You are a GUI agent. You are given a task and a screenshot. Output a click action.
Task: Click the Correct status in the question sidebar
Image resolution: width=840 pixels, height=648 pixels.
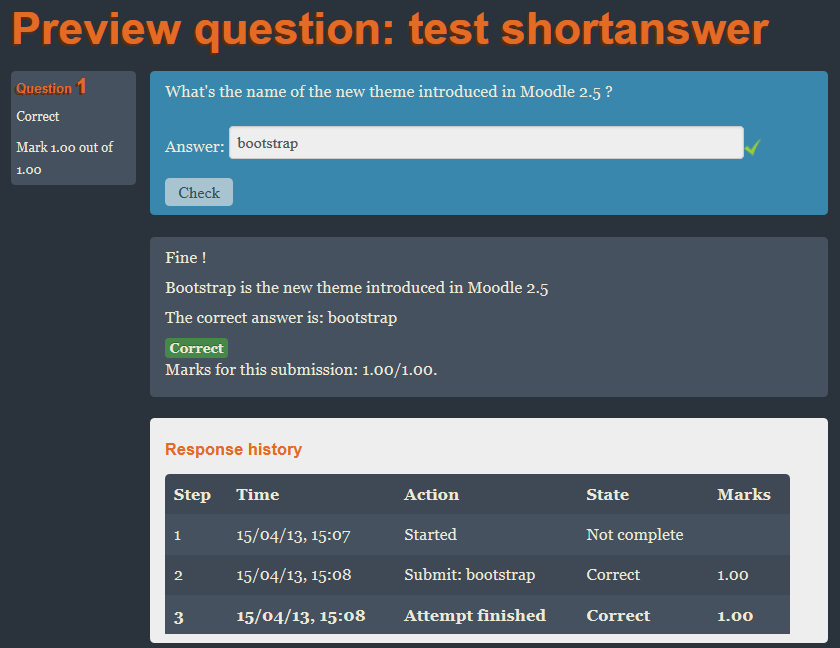pyautogui.click(x=38, y=116)
